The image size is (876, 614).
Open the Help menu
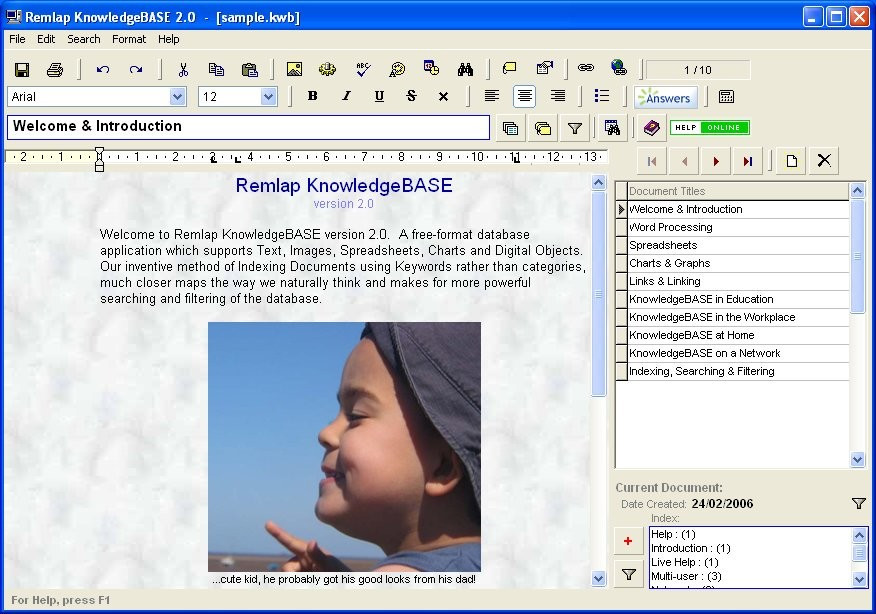click(168, 39)
